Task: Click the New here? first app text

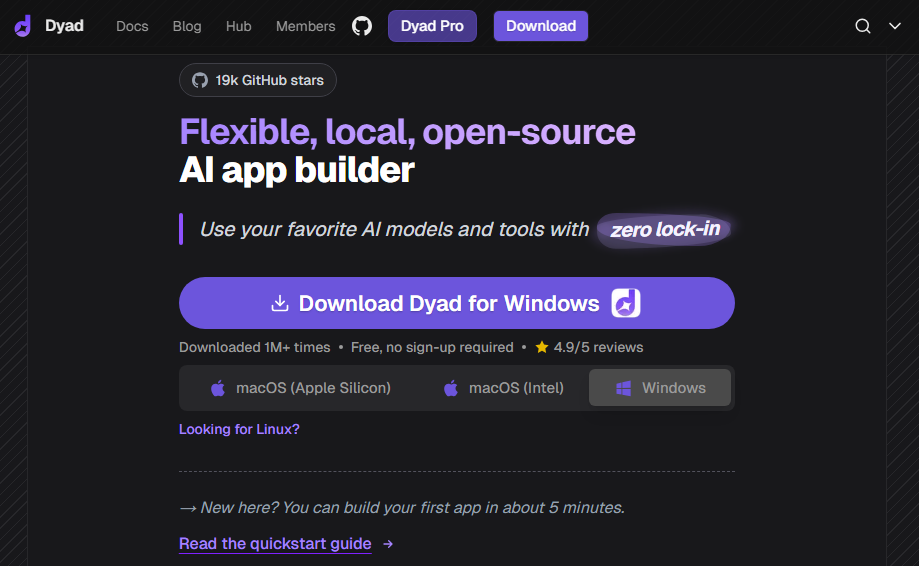Action: pyautogui.click(x=402, y=507)
